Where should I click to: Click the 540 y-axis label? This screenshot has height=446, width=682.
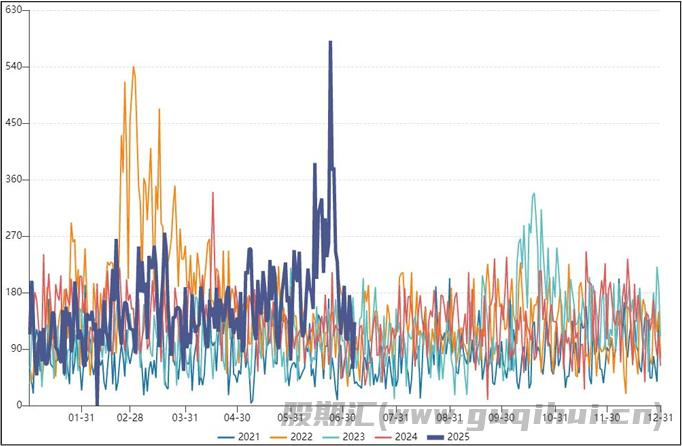(x=15, y=67)
